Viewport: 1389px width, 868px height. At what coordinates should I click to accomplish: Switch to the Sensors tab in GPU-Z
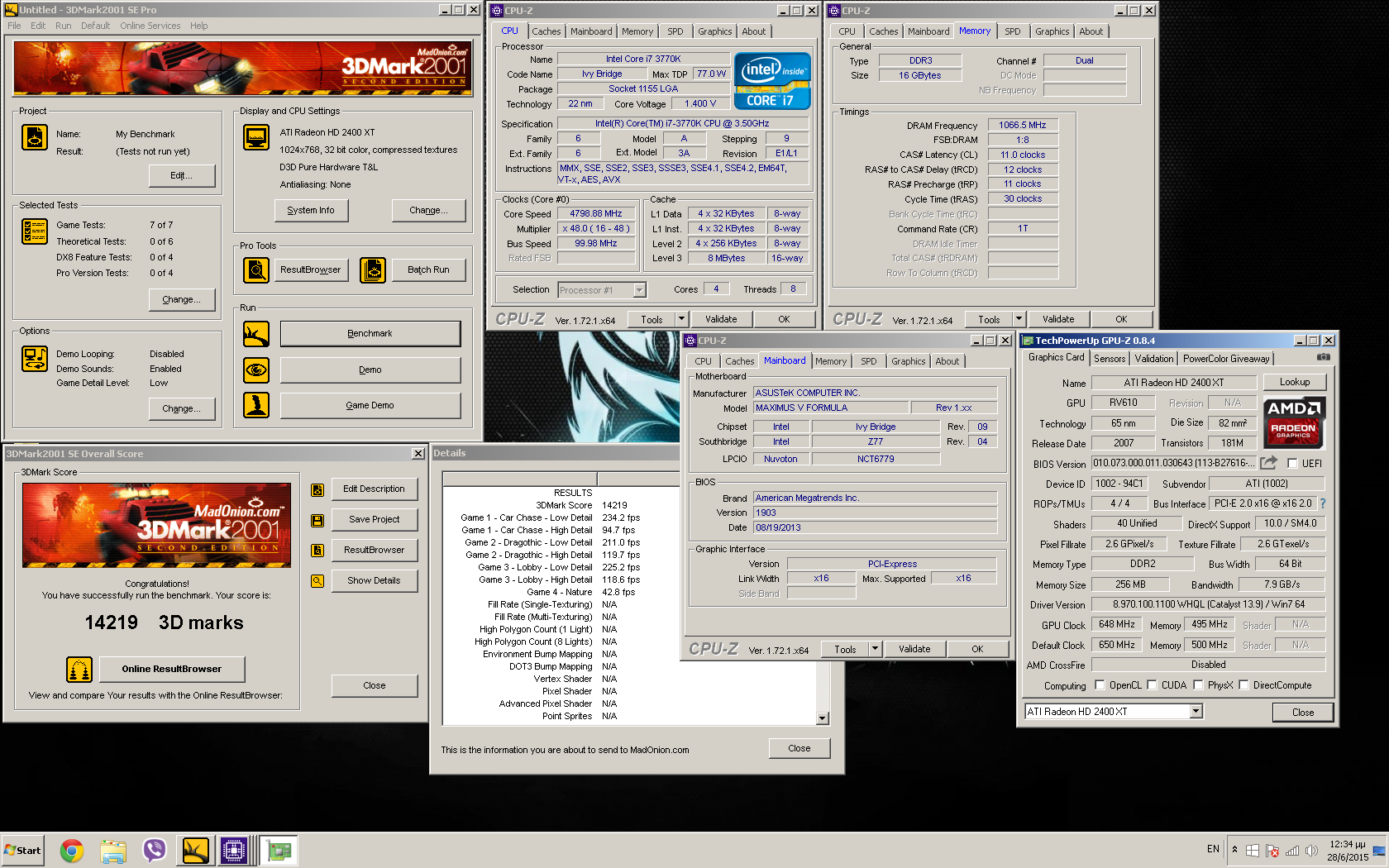tap(1110, 359)
